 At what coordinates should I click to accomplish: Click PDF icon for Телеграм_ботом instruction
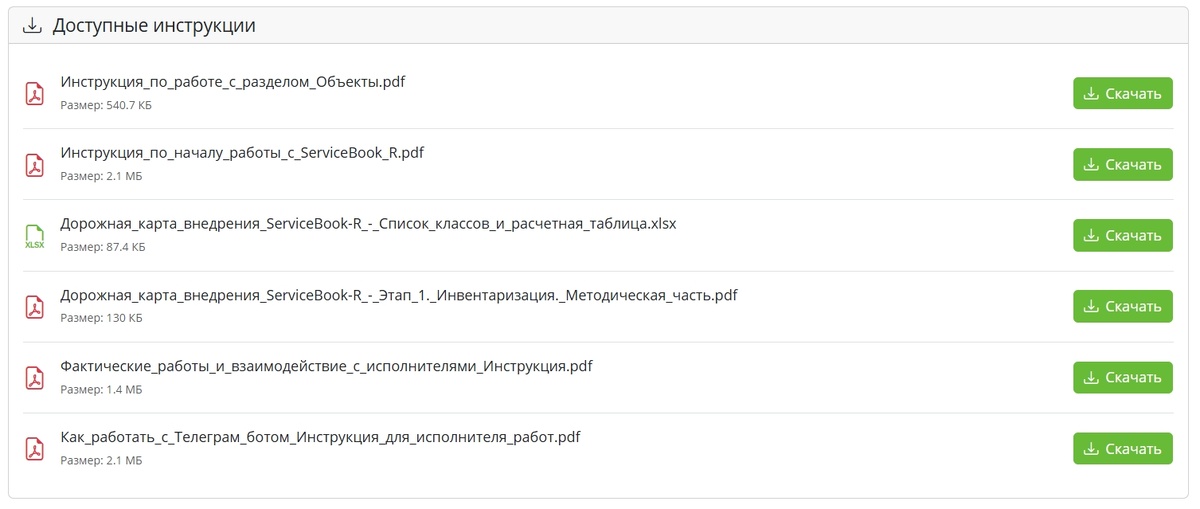35,449
